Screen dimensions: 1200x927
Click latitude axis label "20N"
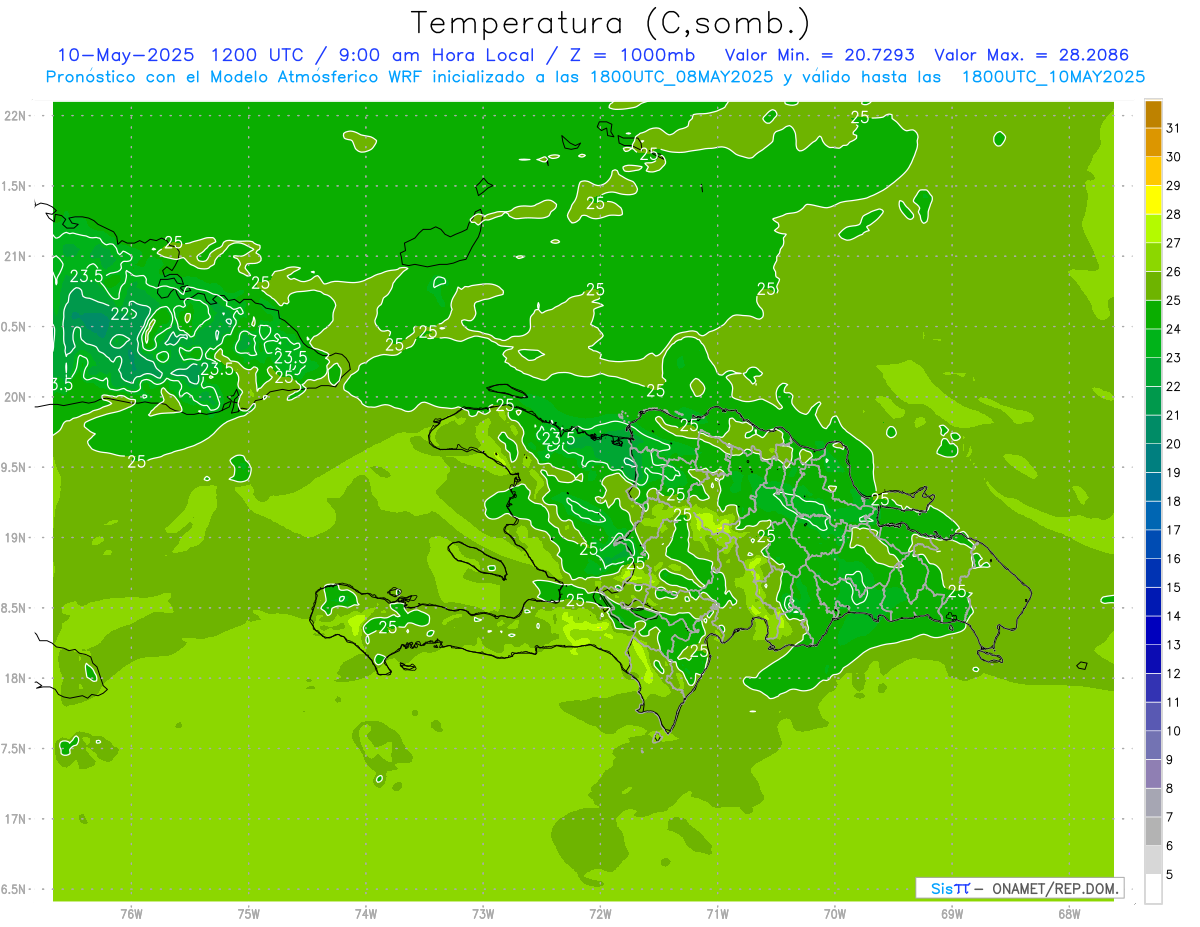click(x=14, y=397)
